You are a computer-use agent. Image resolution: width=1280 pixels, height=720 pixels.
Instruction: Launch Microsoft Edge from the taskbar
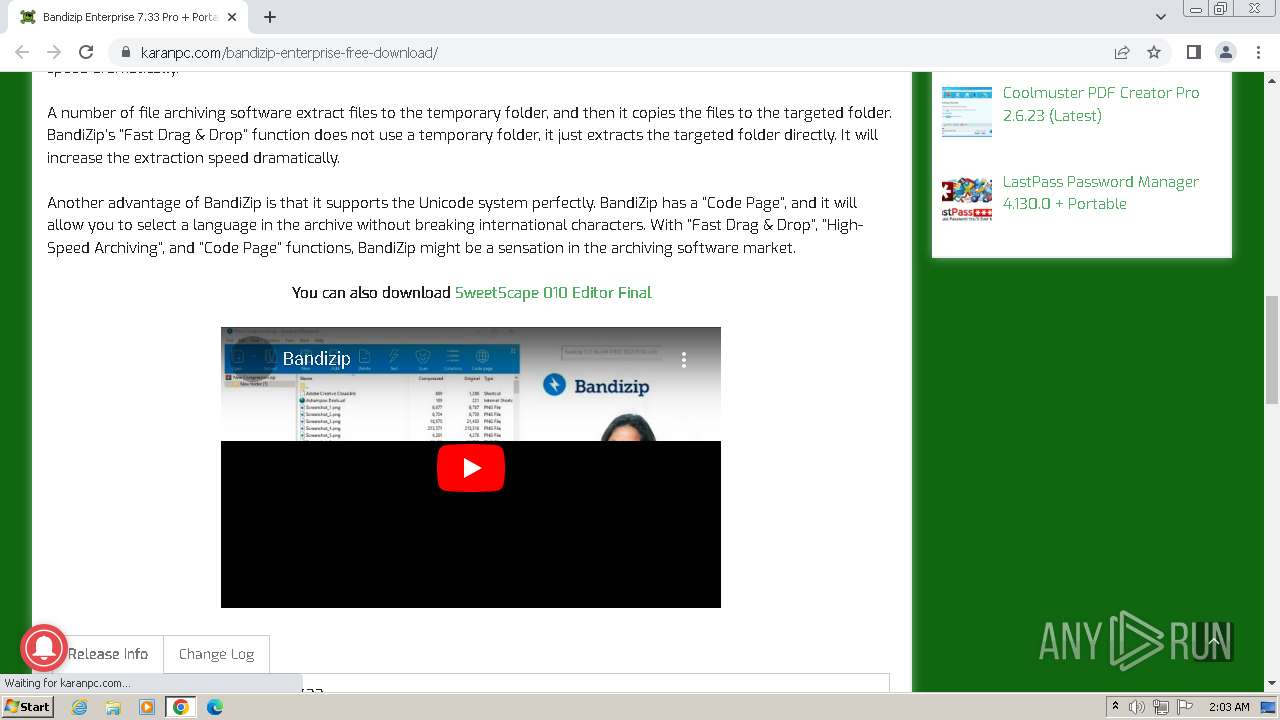pos(215,707)
